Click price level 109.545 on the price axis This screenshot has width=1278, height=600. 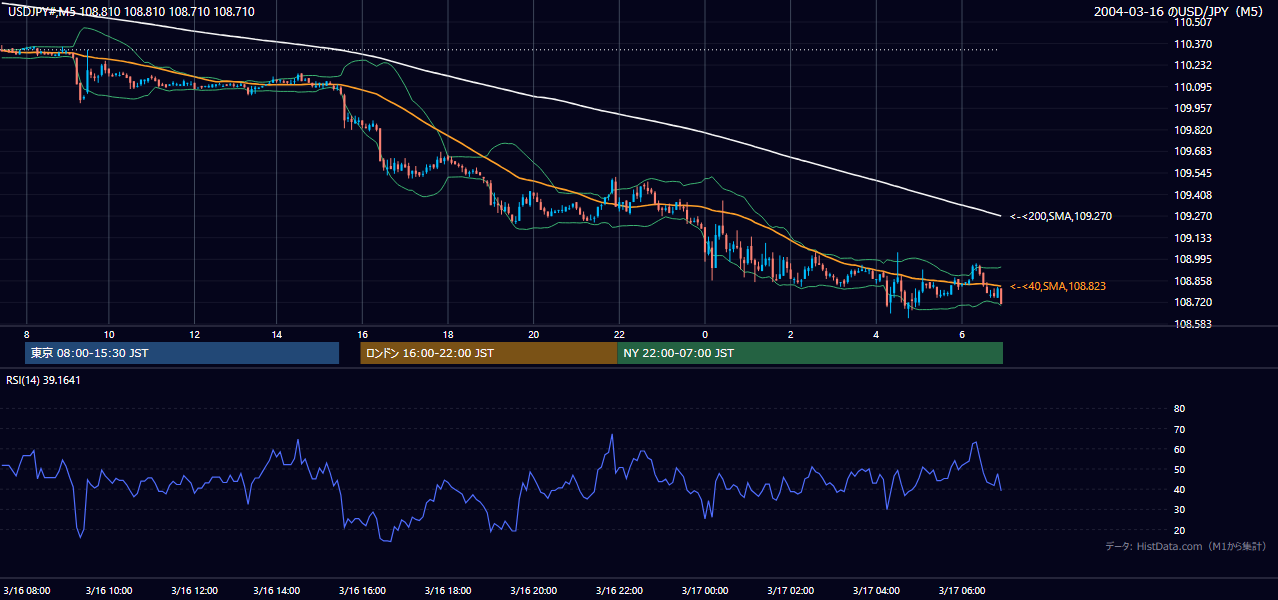pyautogui.click(x=1192, y=173)
